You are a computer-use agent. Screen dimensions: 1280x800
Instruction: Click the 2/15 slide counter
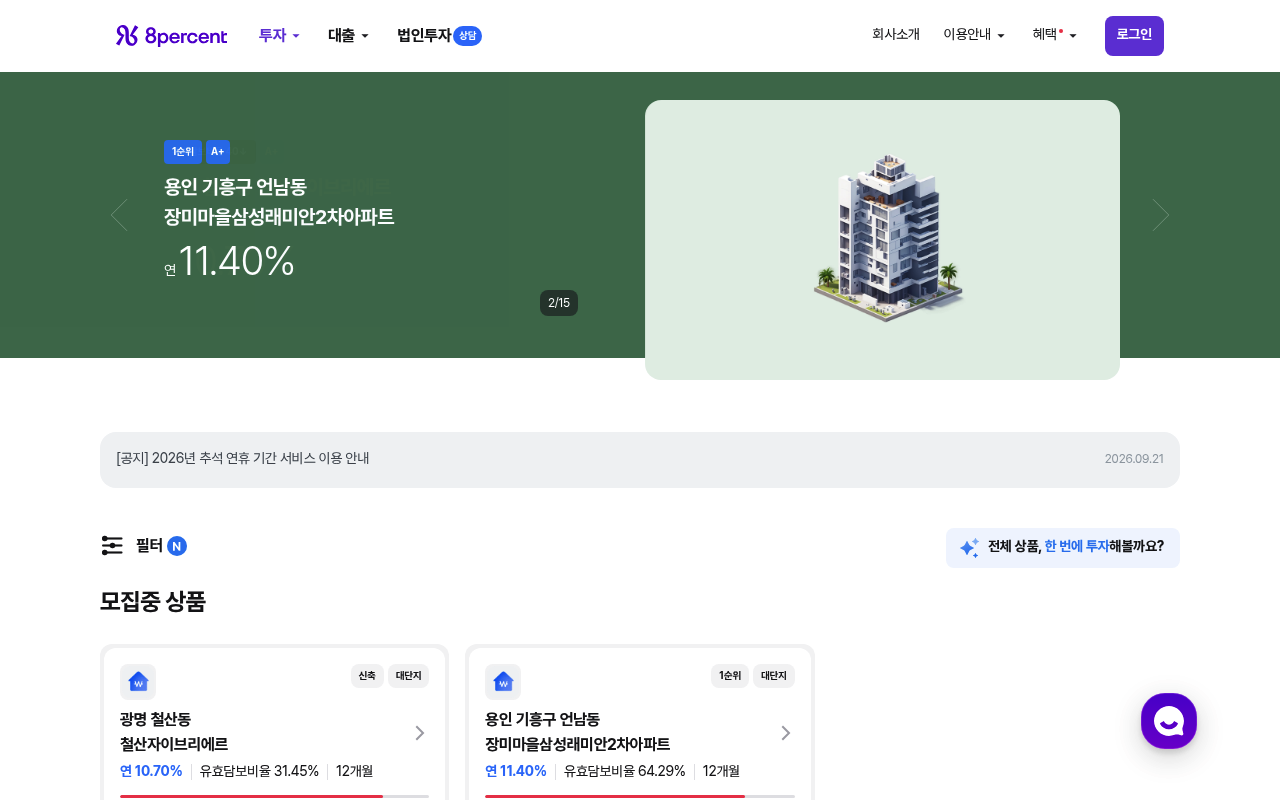point(559,303)
